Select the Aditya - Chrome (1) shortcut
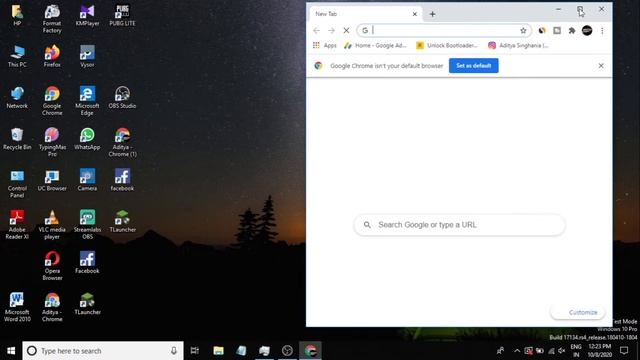640x360 pixels. [122, 142]
